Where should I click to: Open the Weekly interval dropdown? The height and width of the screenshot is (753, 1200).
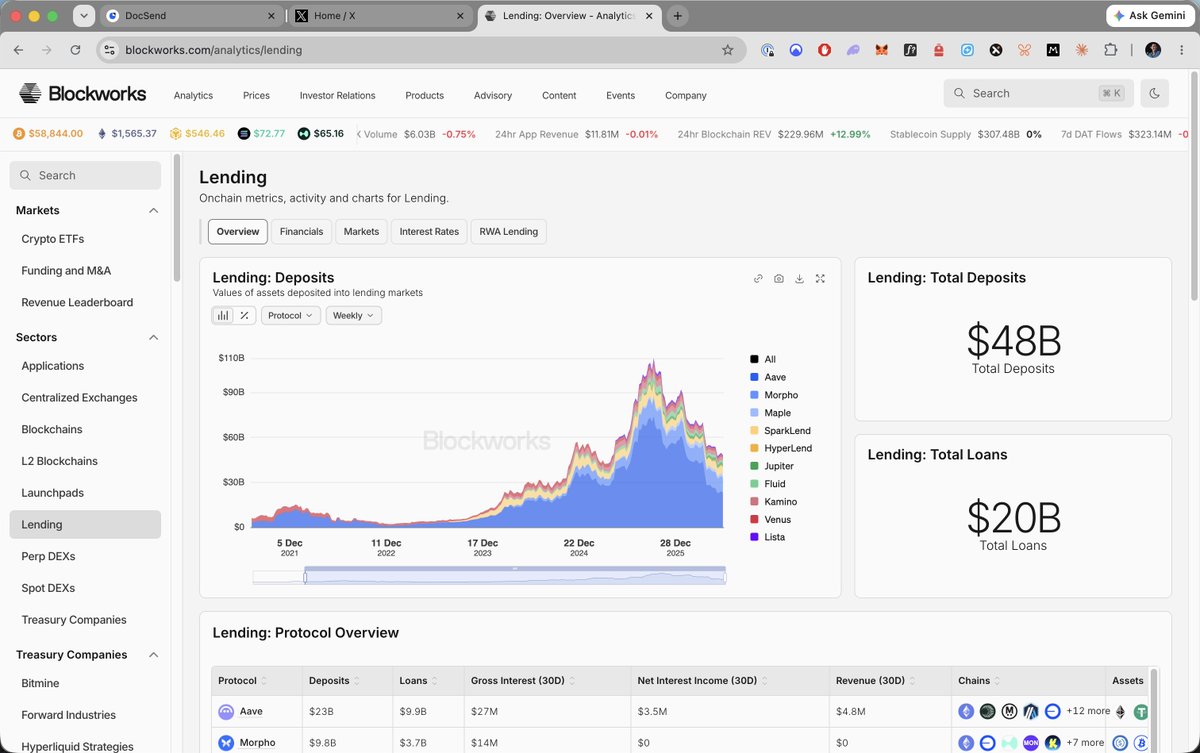[x=354, y=315]
